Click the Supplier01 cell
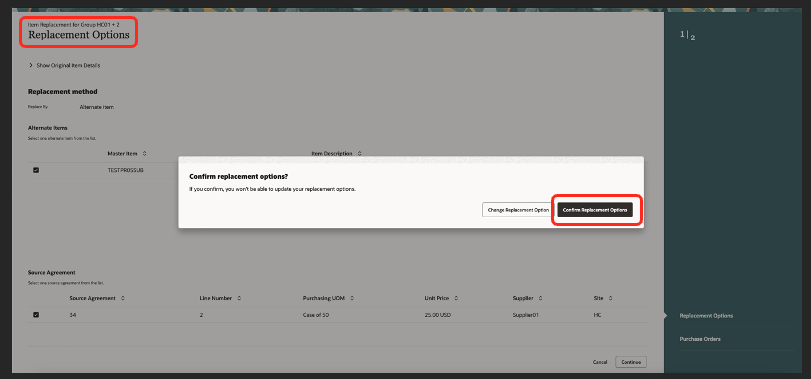Viewport: 811px width, 379px height. 525,314
